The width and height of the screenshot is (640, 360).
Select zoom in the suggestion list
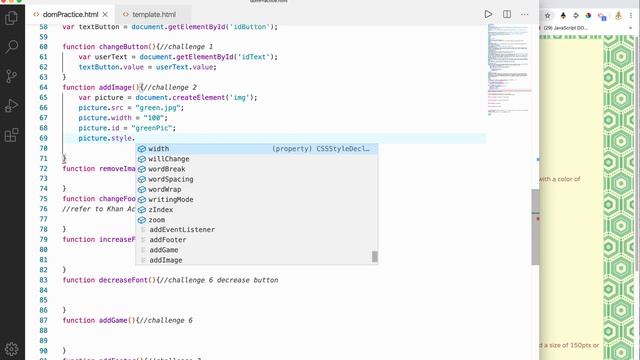tap(257, 220)
